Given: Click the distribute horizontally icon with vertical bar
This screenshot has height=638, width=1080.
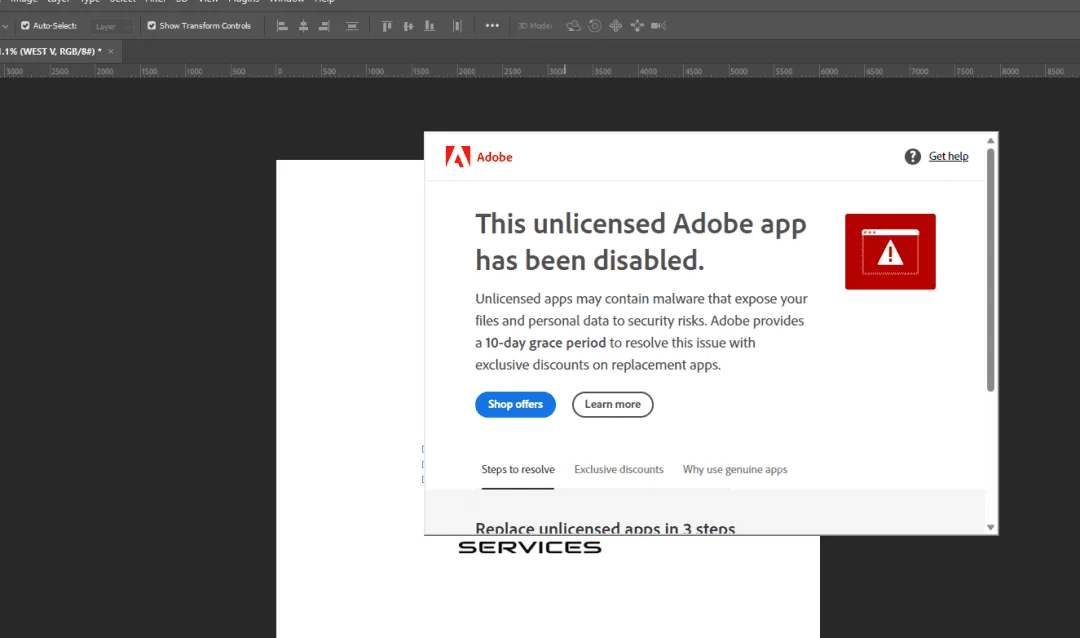Looking at the screenshot, I should pyautogui.click(x=457, y=26).
